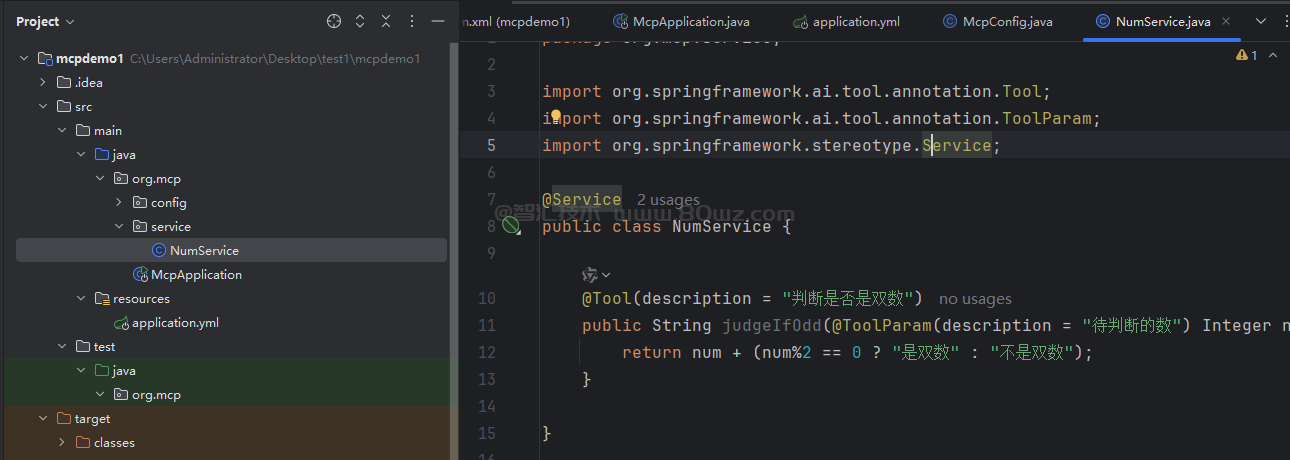
Task: Click the "2 usages" hint above NumService
Action: 668,200
